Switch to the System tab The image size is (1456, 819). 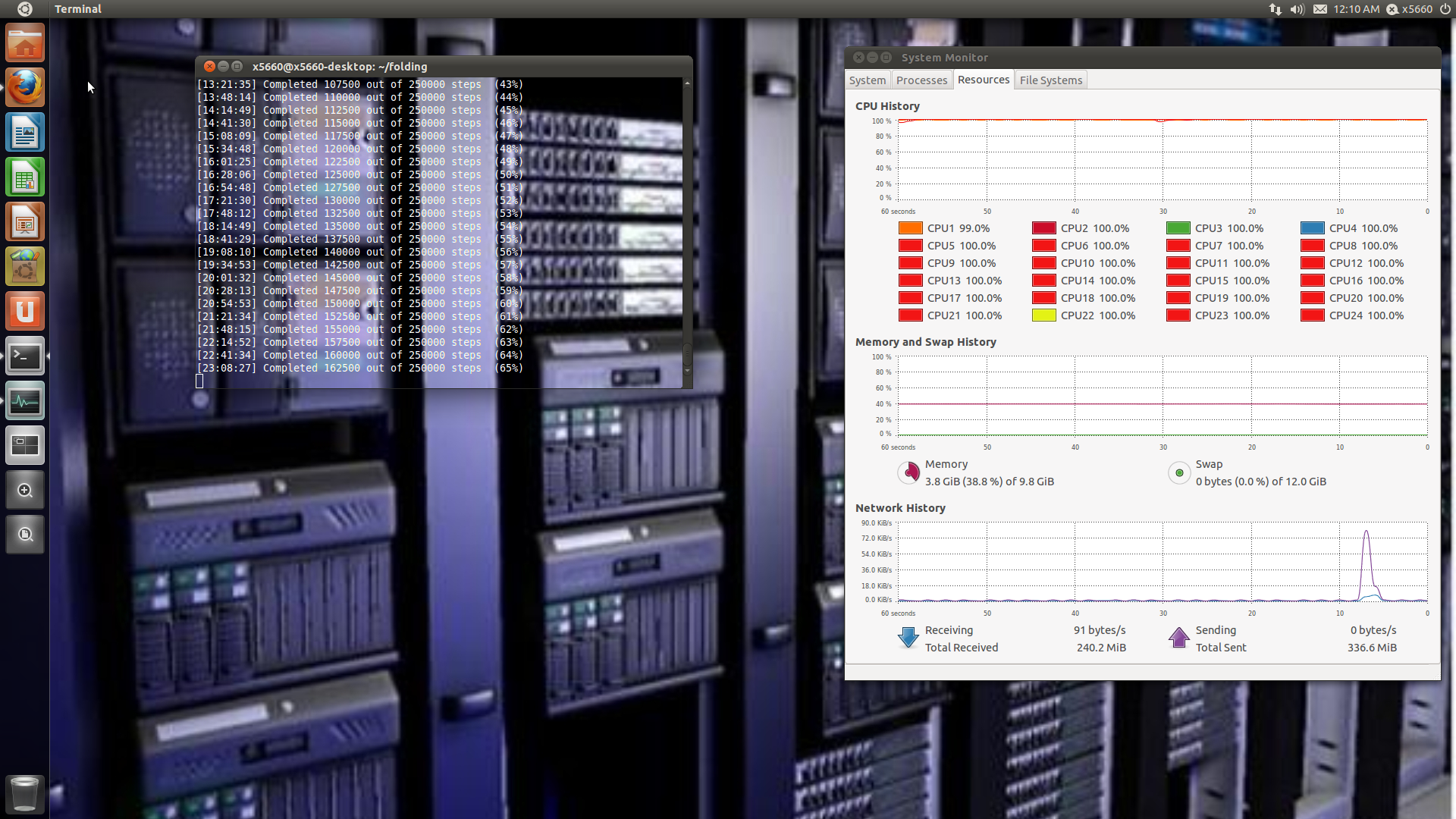(868, 80)
